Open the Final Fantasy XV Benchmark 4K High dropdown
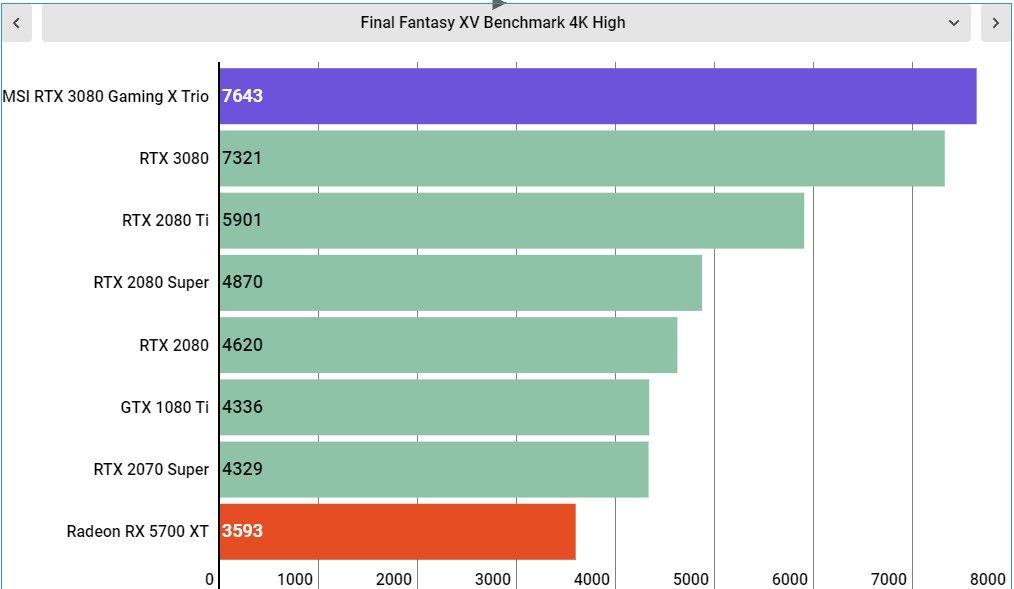This screenshot has width=1014, height=589. point(506,23)
